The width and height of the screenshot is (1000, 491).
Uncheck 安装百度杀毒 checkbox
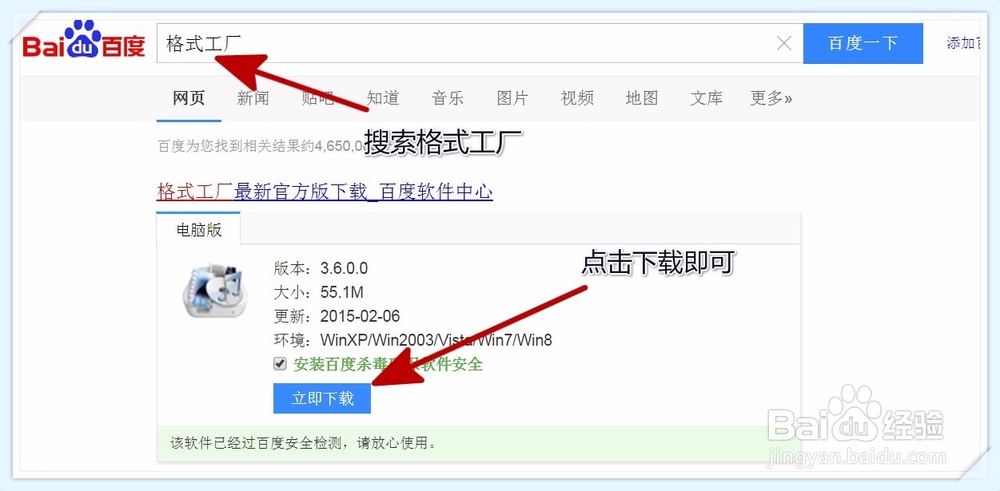[279, 363]
